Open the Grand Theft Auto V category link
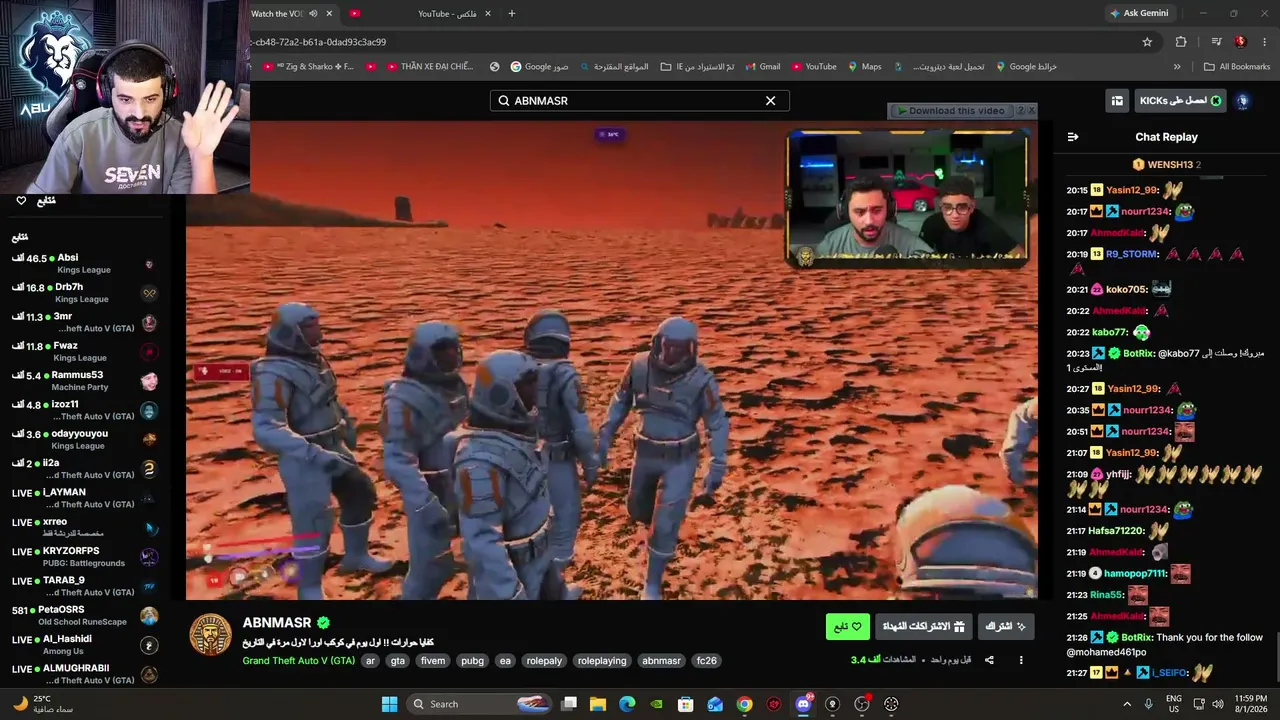This screenshot has width=1280, height=720. click(299, 661)
